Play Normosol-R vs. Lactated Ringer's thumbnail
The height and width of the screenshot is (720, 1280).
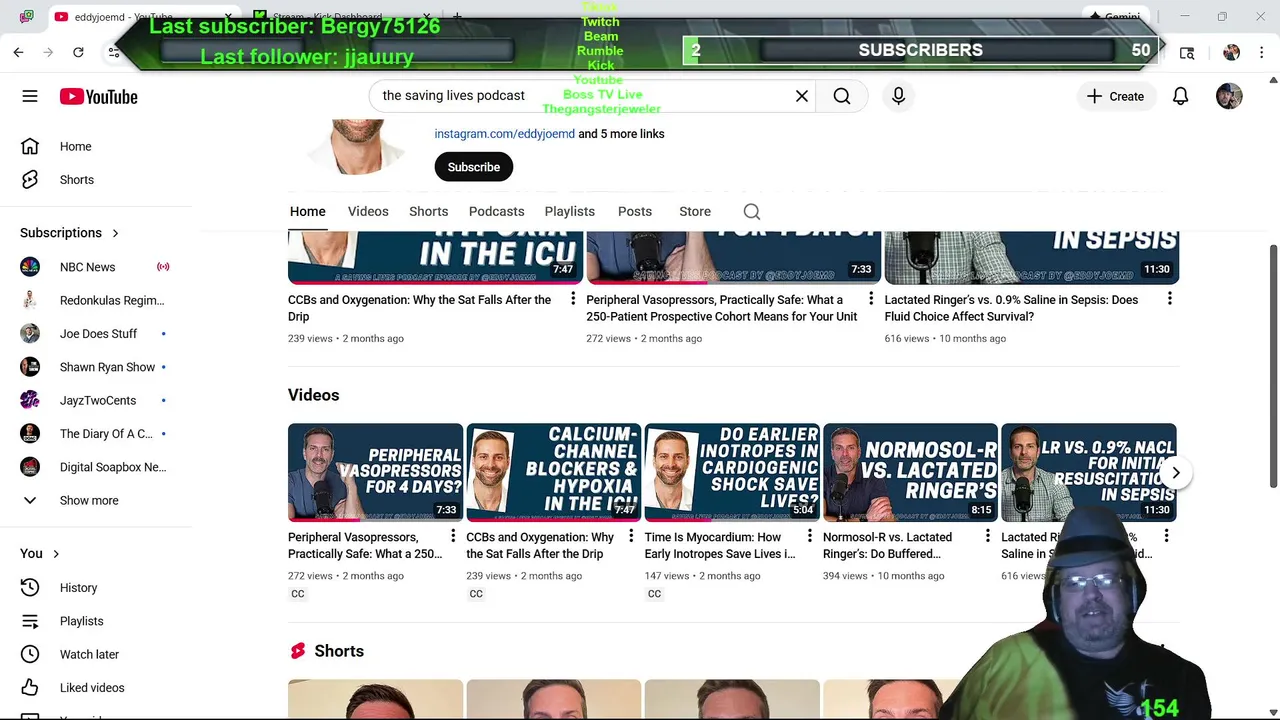tap(910, 472)
